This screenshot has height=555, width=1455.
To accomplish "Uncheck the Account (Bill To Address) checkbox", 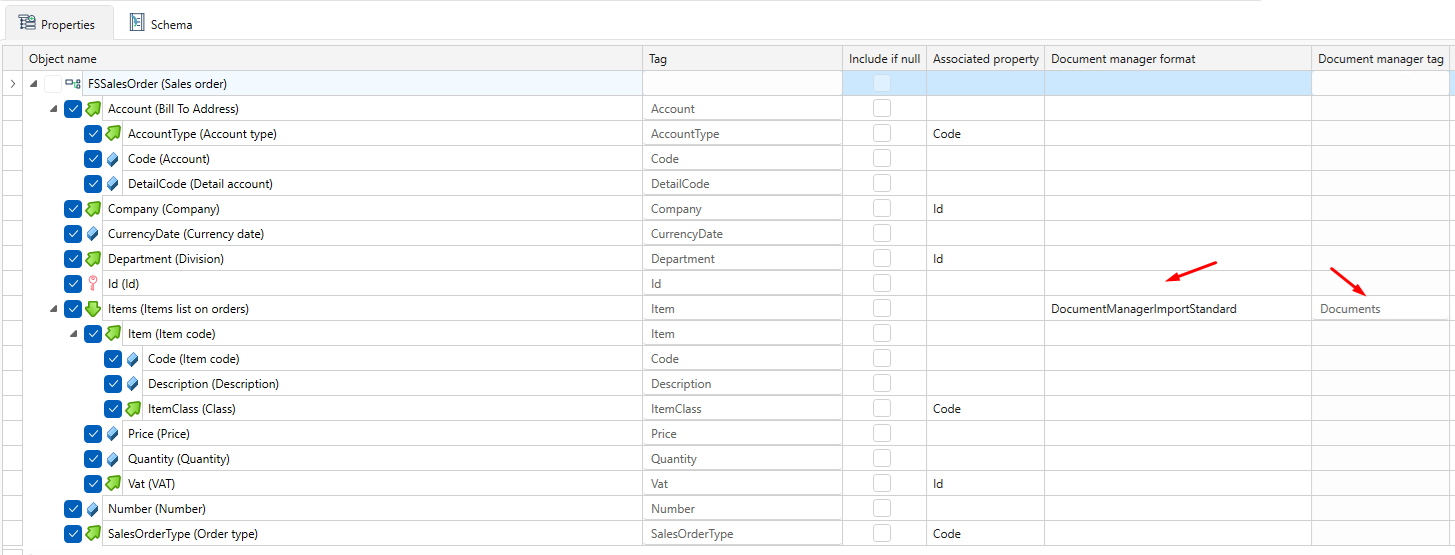I will [x=73, y=109].
